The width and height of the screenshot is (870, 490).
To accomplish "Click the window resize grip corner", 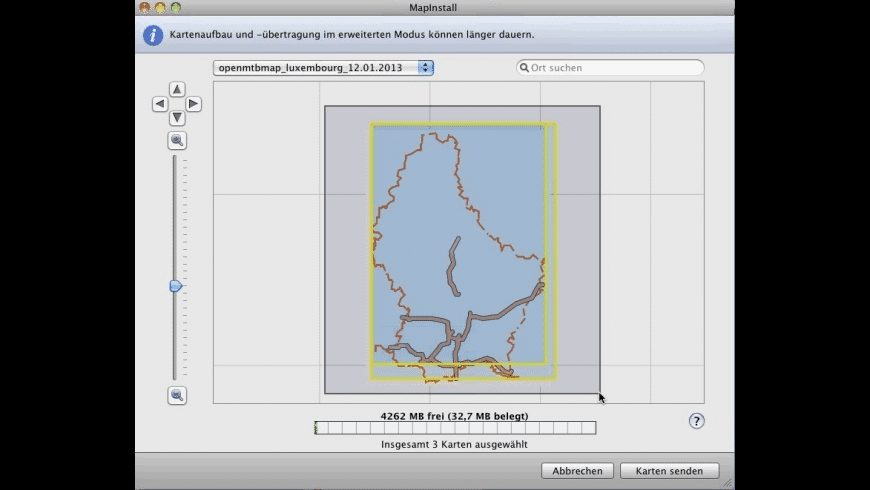I will click(x=727, y=483).
